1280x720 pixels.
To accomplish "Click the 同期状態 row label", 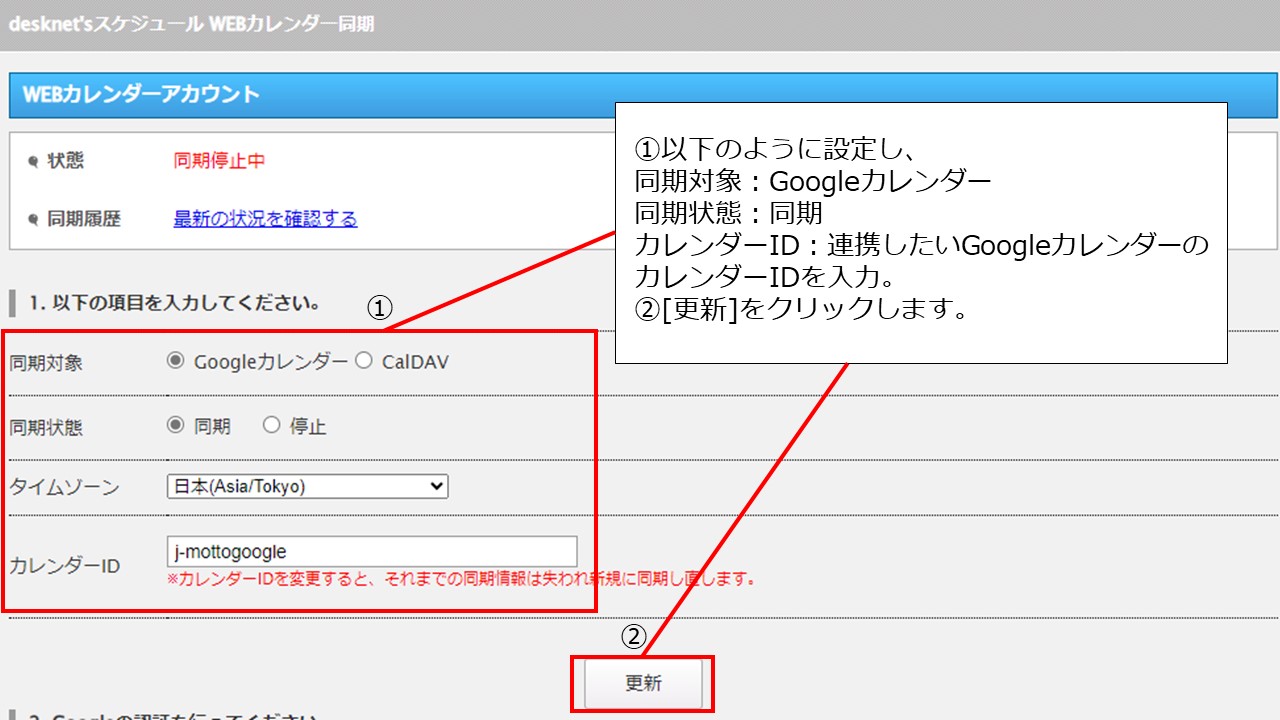I will [46, 428].
